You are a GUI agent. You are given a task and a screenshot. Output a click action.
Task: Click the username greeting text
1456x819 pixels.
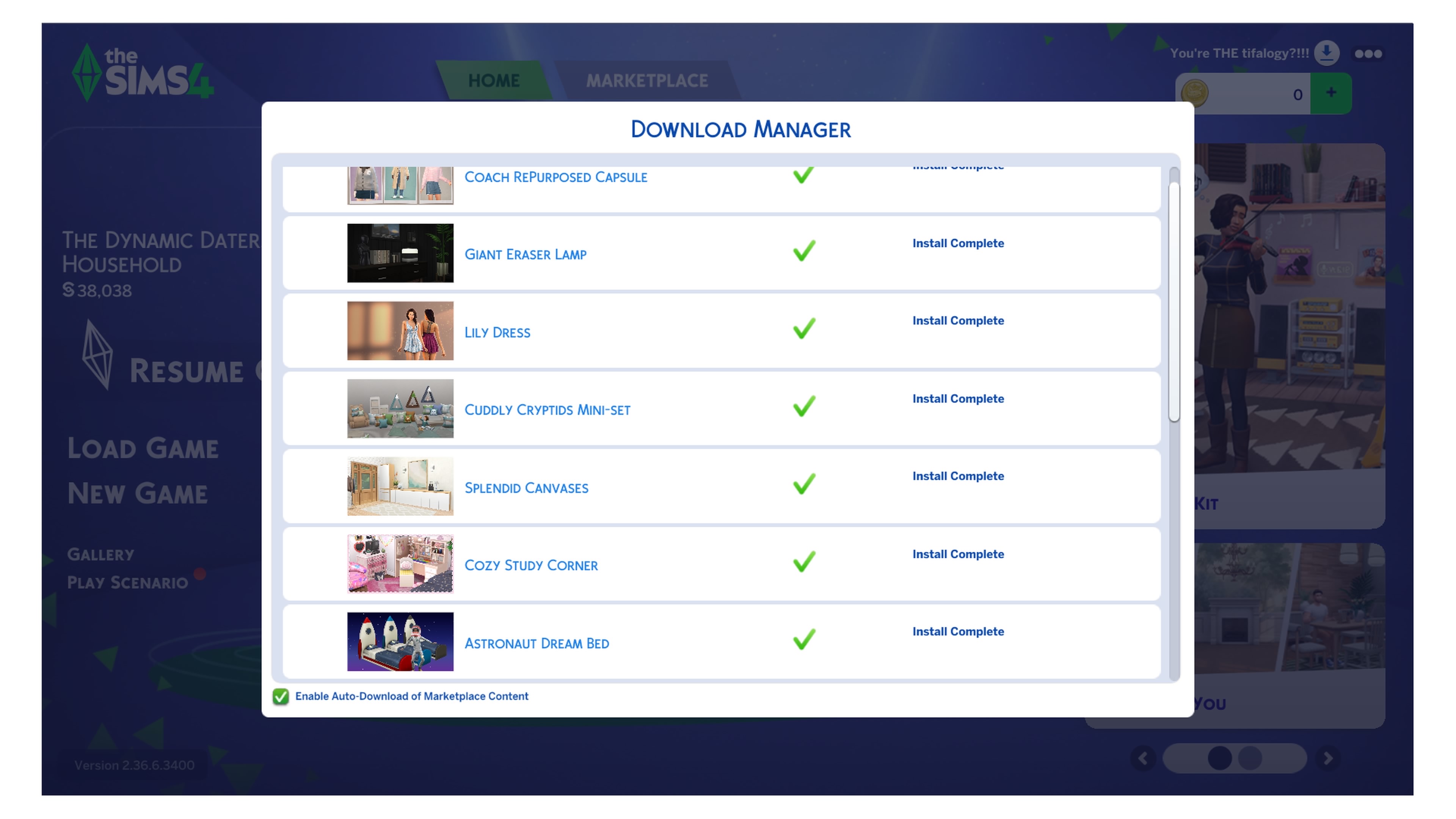pyautogui.click(x=1239, y=53)
